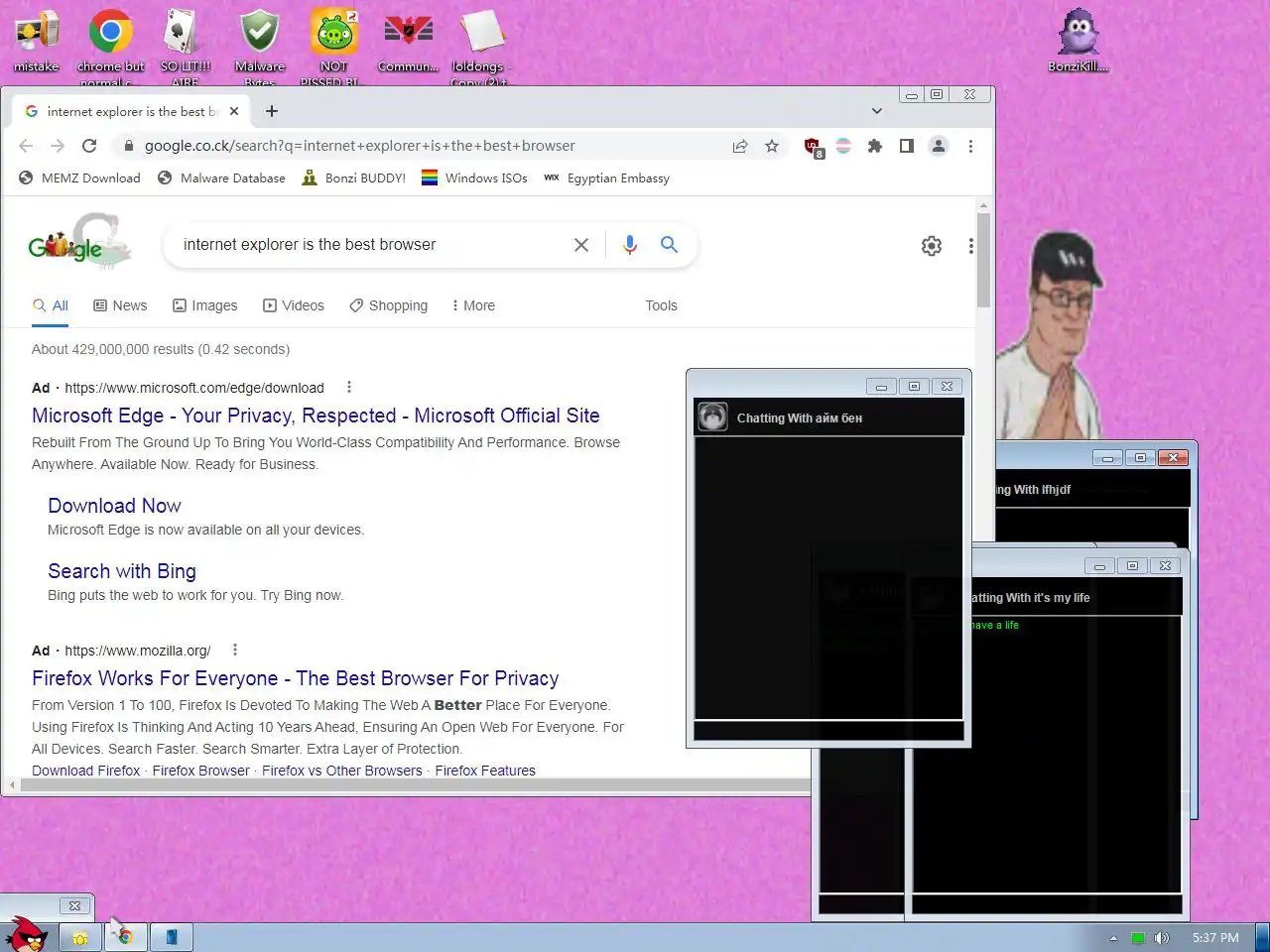Go back with Chrome's back arrow

point(26,146)
